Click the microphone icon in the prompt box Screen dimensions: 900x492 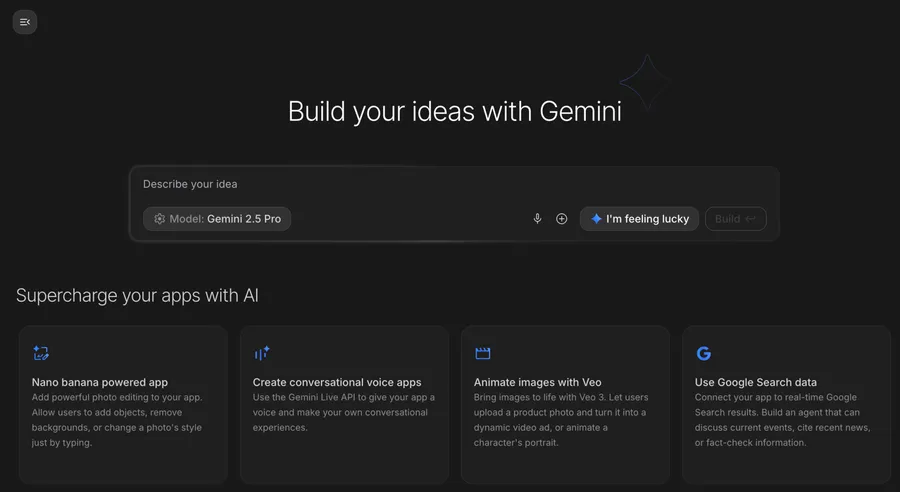click(x=537, y=219)
